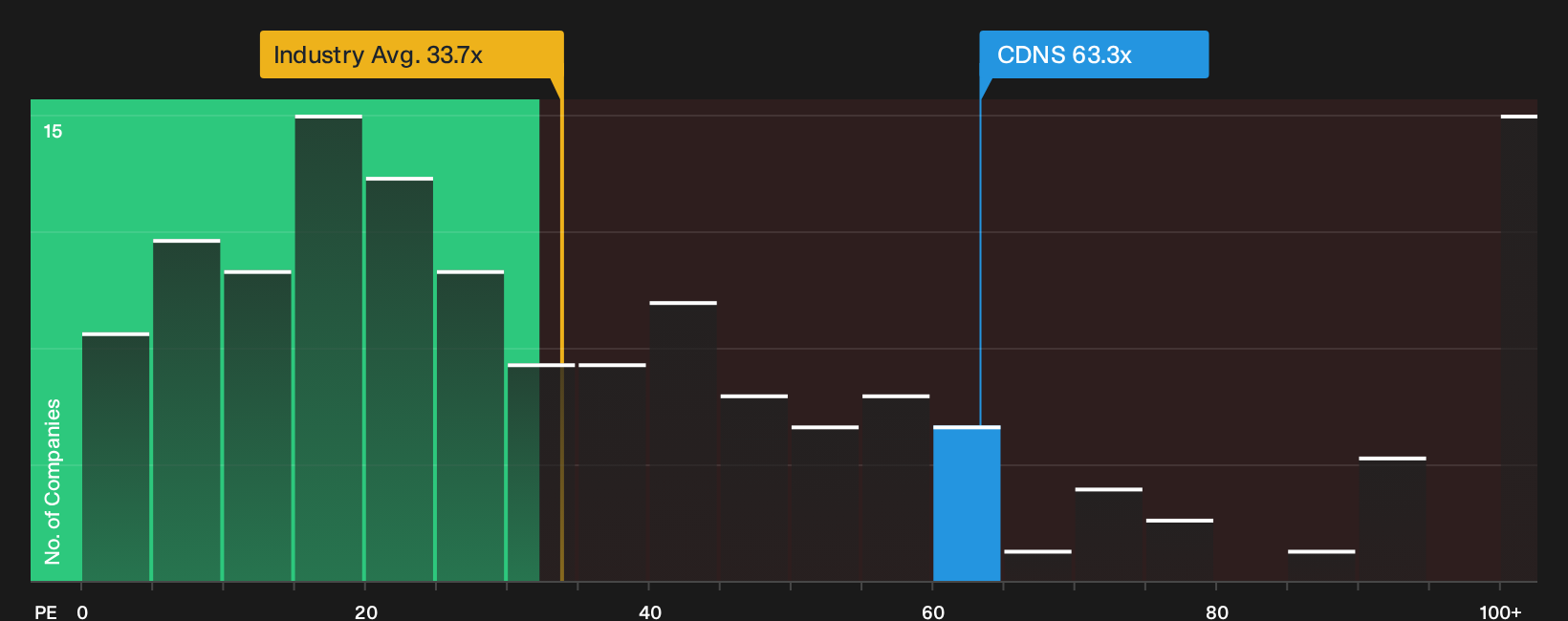The width and height of the screenshot is (1568, 621).
Task: Click the 'No. of Companies' axis title
Action: 53,481
